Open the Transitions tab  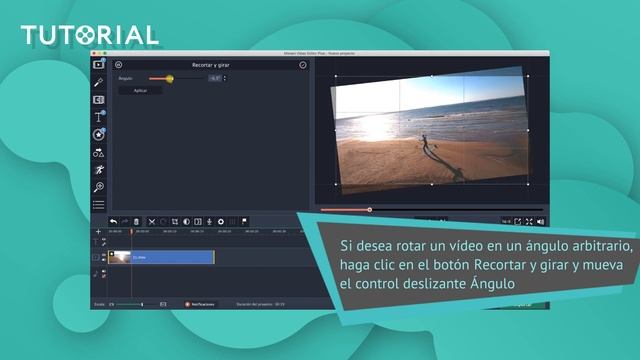coord(98,100)
